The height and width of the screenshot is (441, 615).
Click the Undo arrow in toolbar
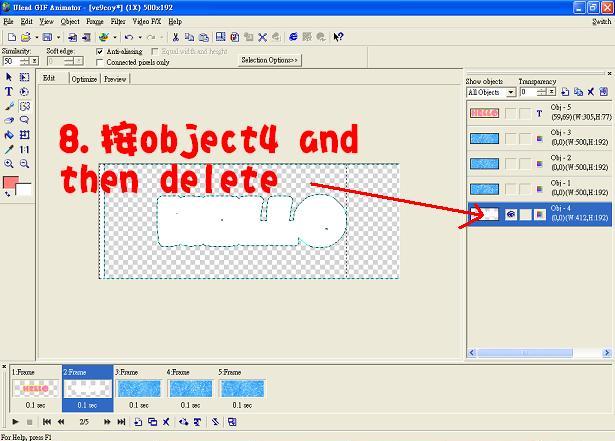point(129,37)
